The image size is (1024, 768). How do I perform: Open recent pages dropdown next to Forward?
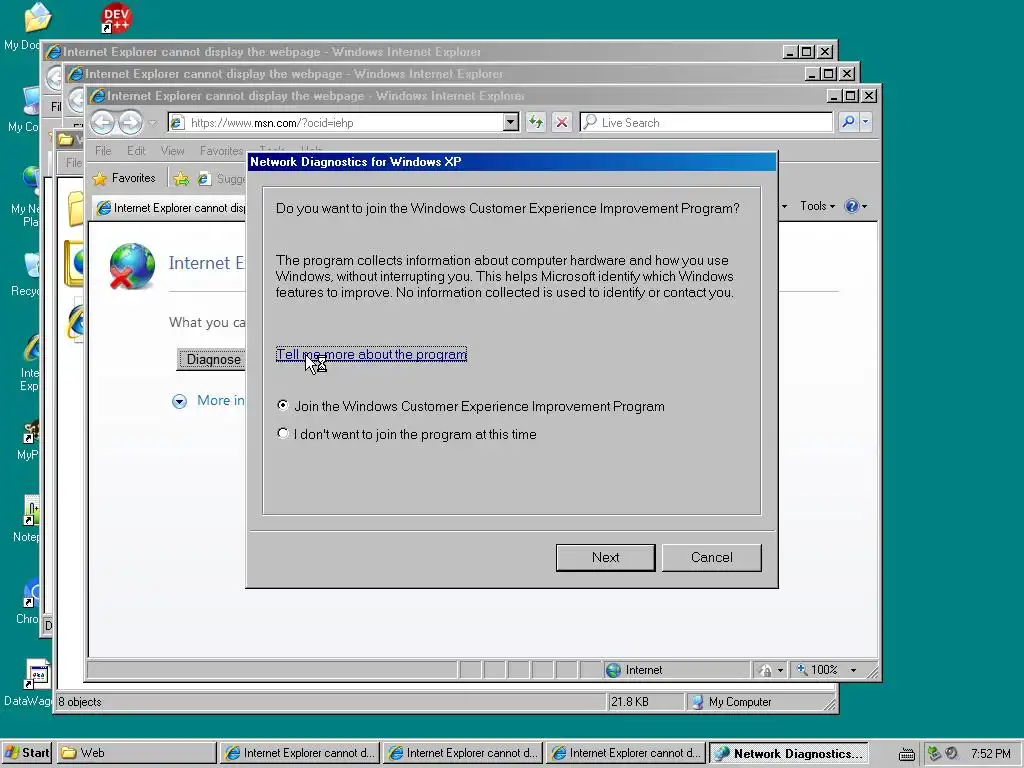tap(153, 122)
